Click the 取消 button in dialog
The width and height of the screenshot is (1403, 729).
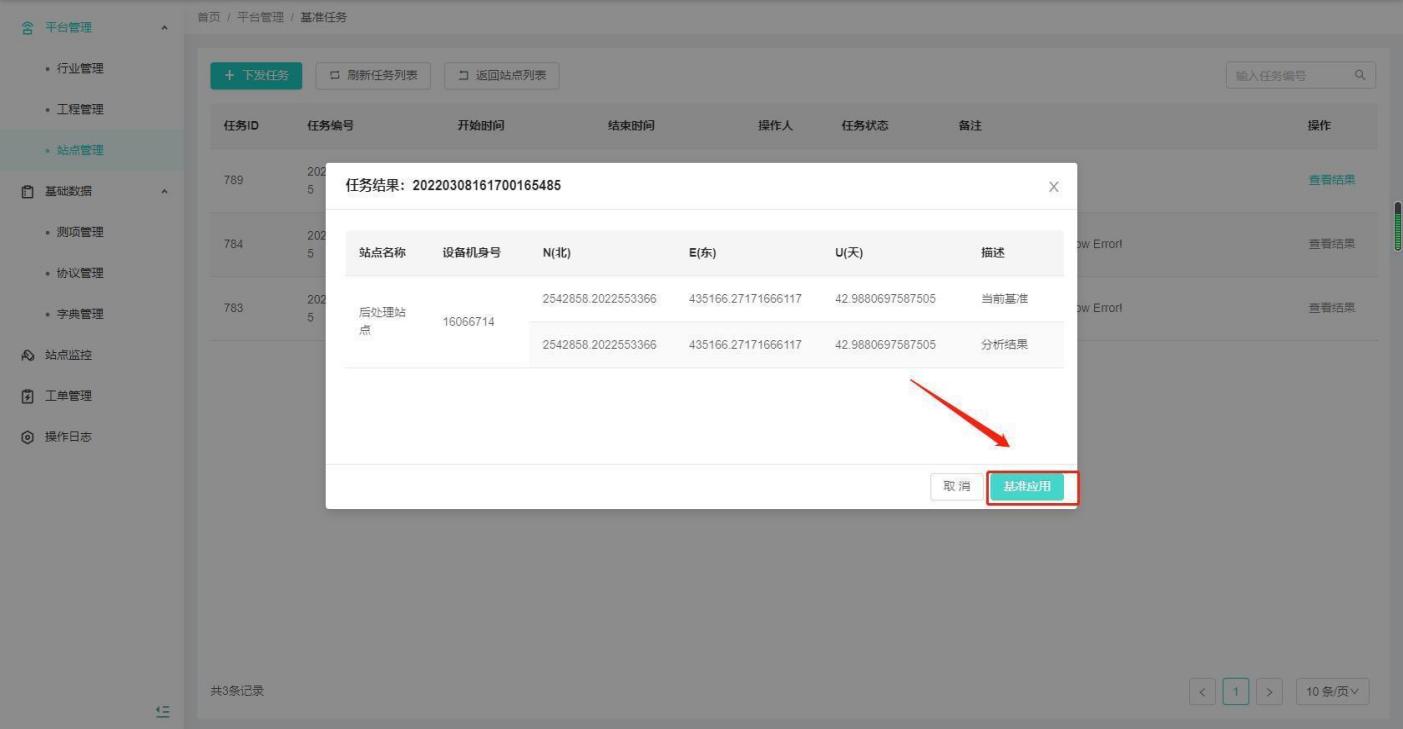click(956, 487)
